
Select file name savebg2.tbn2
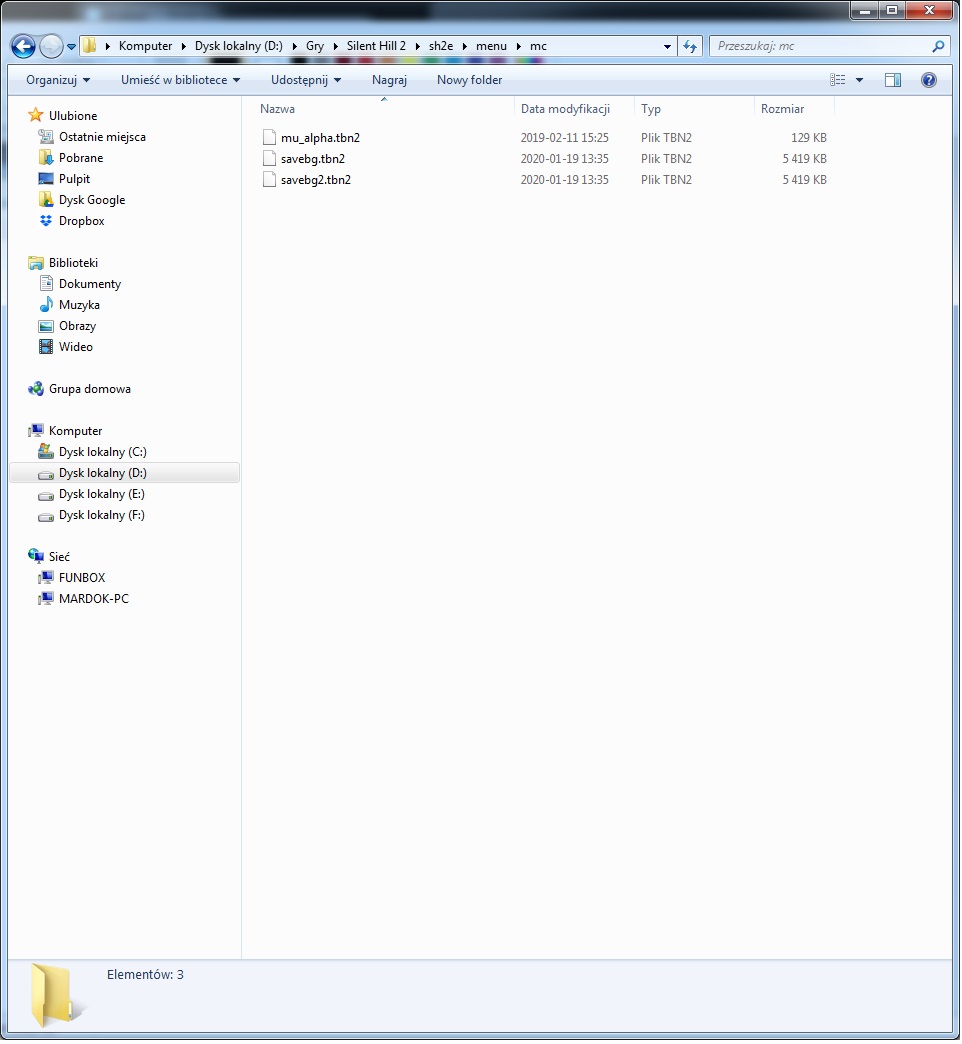[x=316, y=180]
